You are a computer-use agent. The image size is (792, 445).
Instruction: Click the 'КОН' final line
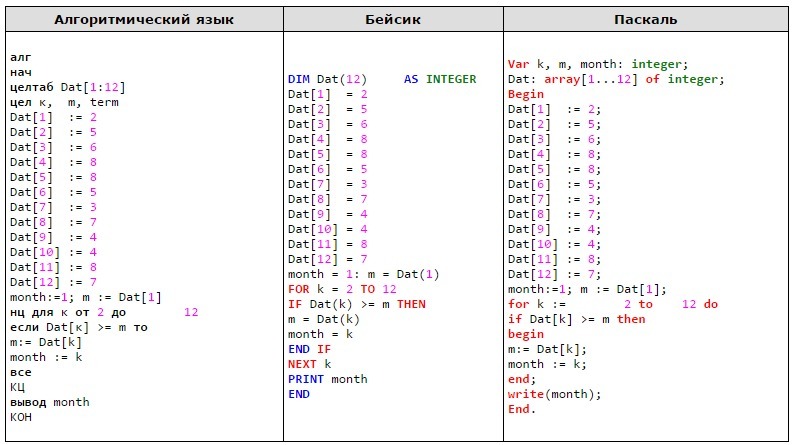[x=21, y=417]
